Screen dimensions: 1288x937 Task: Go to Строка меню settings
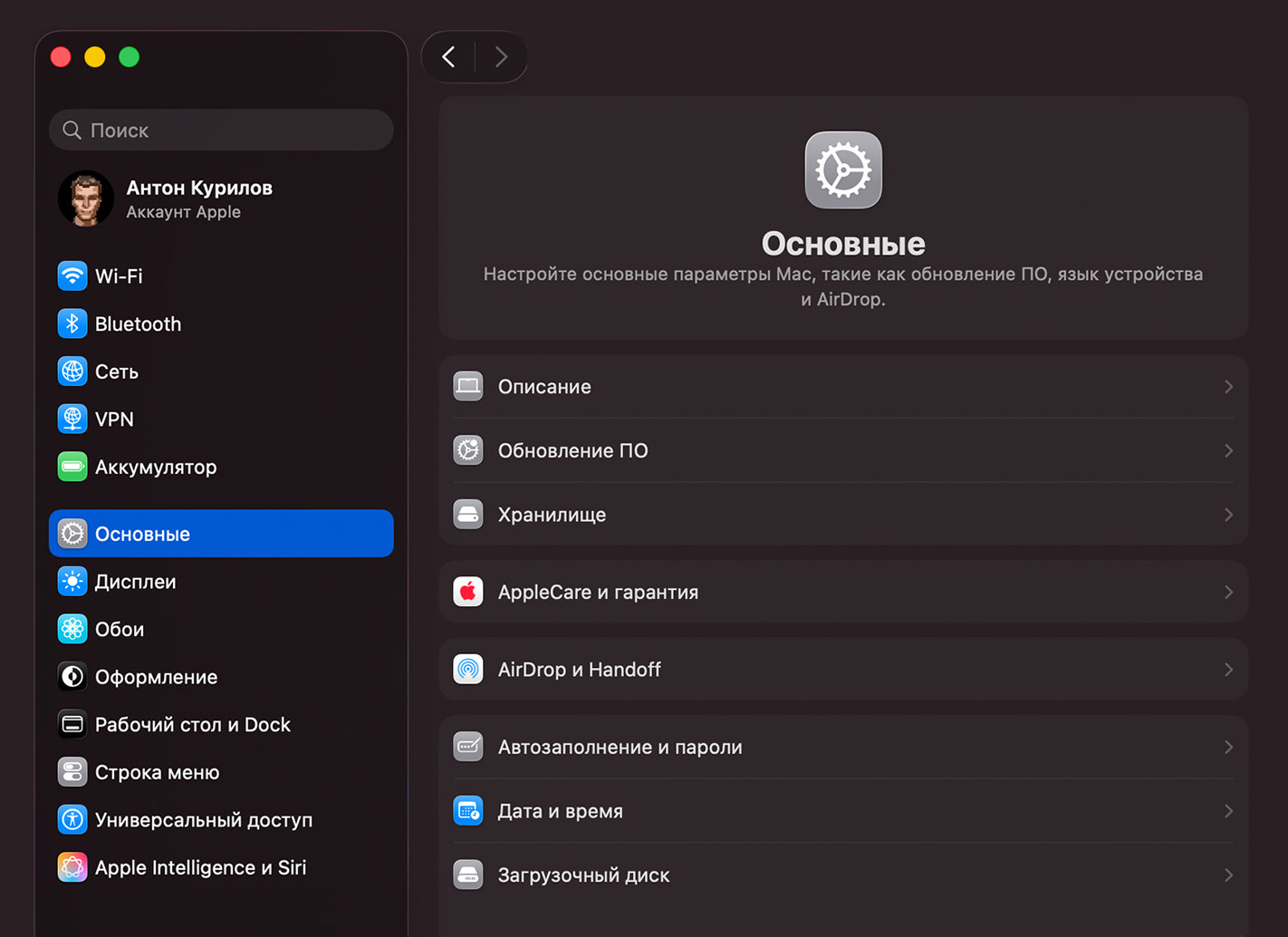click(157, 772)
